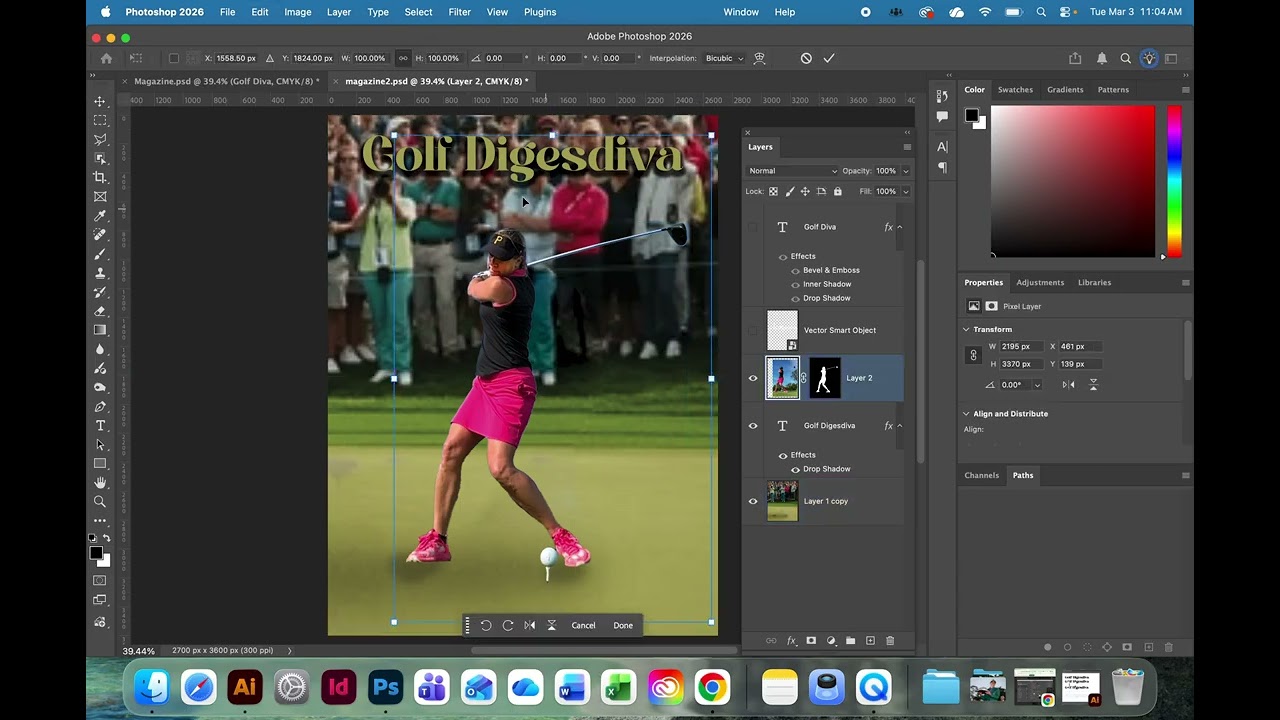
Task: Open the rotation angle dropdown in Properties
Action: click(1037, 385)
